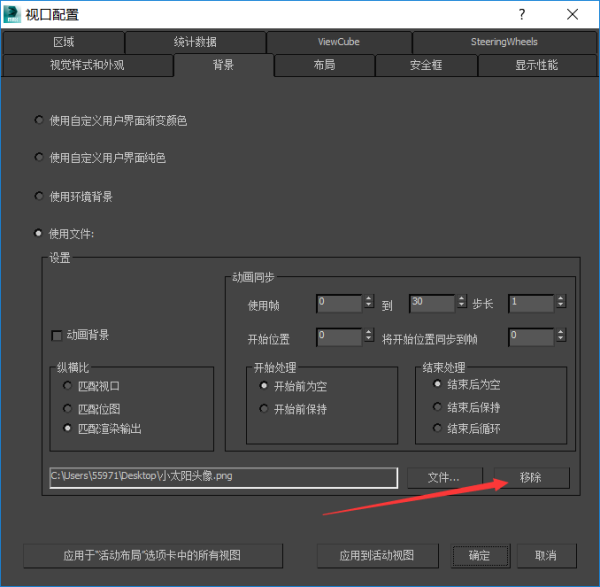Image resolution: width=600 pixels, height=587 pixels.
Task: Select 结束后为空 radio button
Action: click(437, 384)
